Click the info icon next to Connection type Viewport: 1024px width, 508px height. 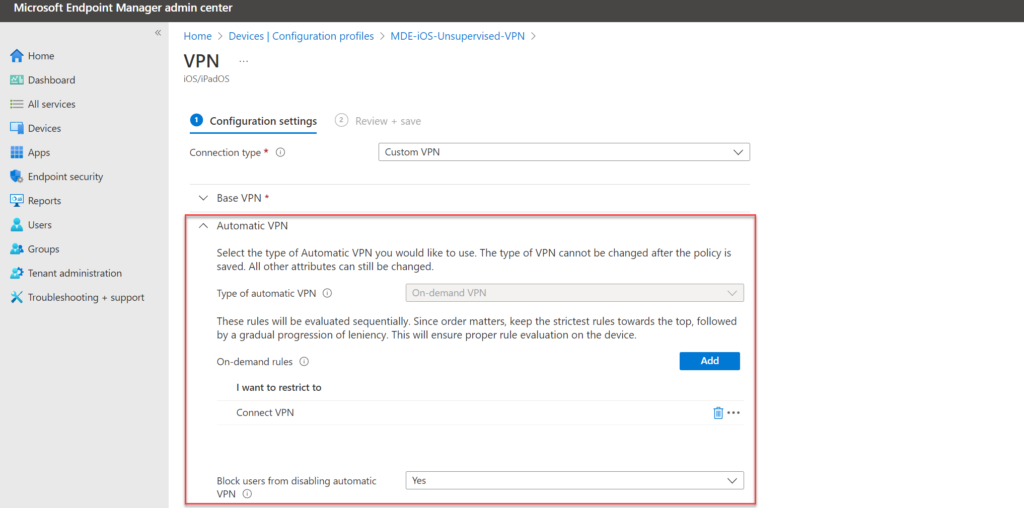(281, 153)
